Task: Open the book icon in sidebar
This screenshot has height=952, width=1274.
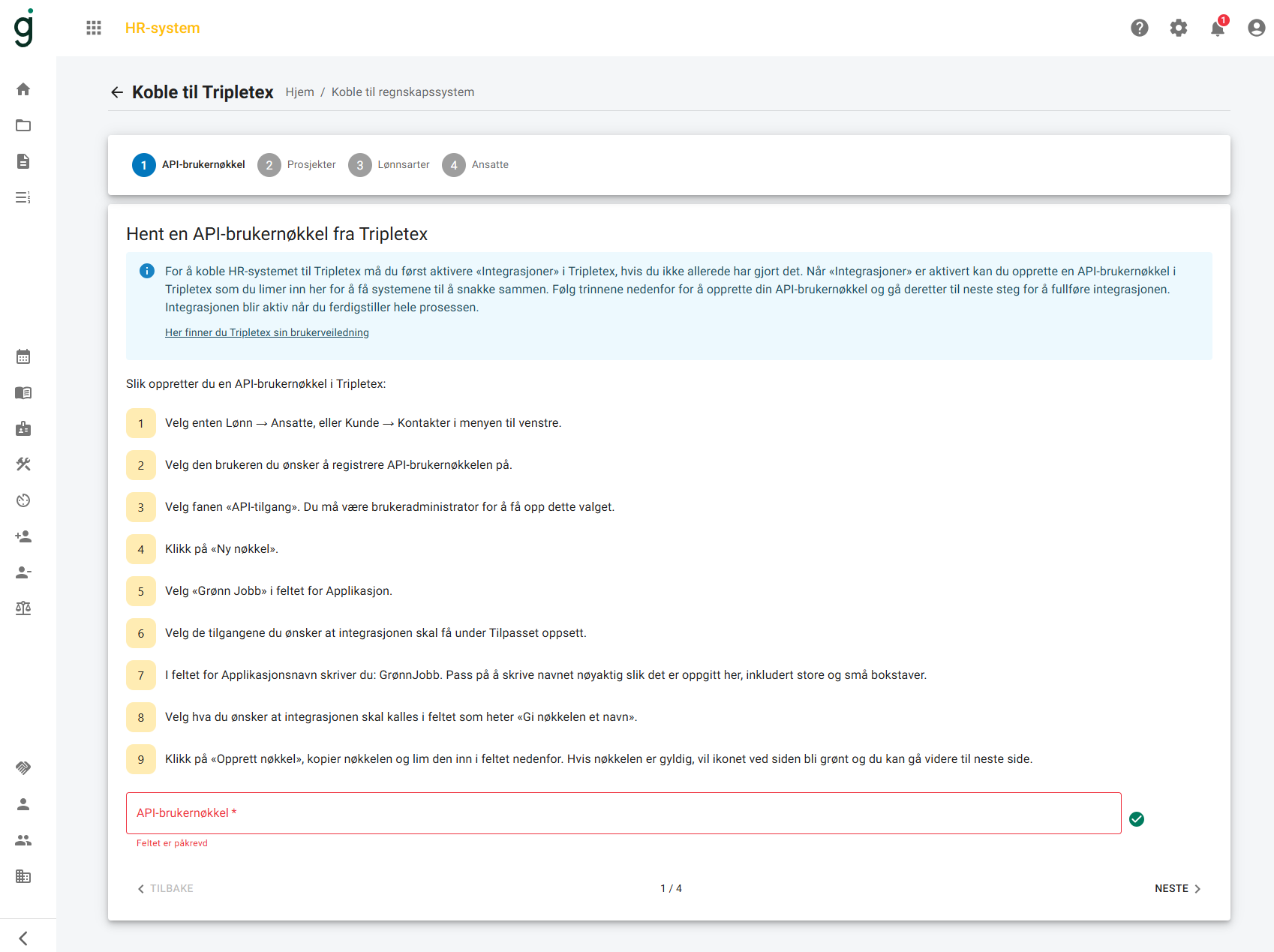Action: [23, 392]
